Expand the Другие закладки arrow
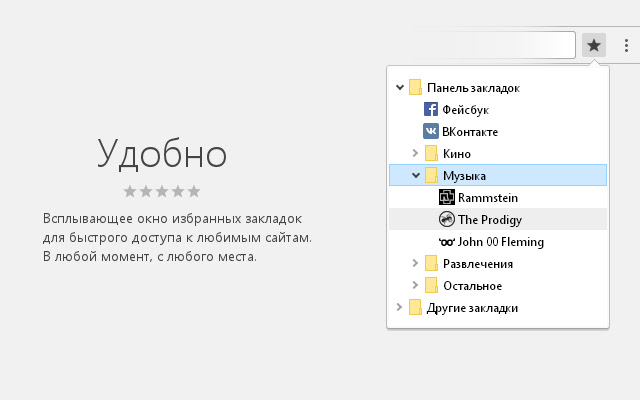Screen dimensions: 640x400 tap(400, 307)
